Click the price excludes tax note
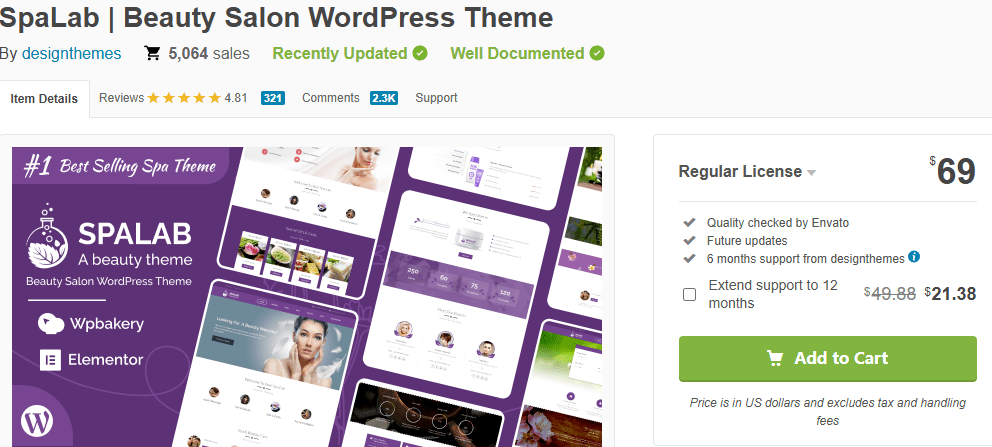Viewport: 992px width, 447px height. click(x=828, y=412)
